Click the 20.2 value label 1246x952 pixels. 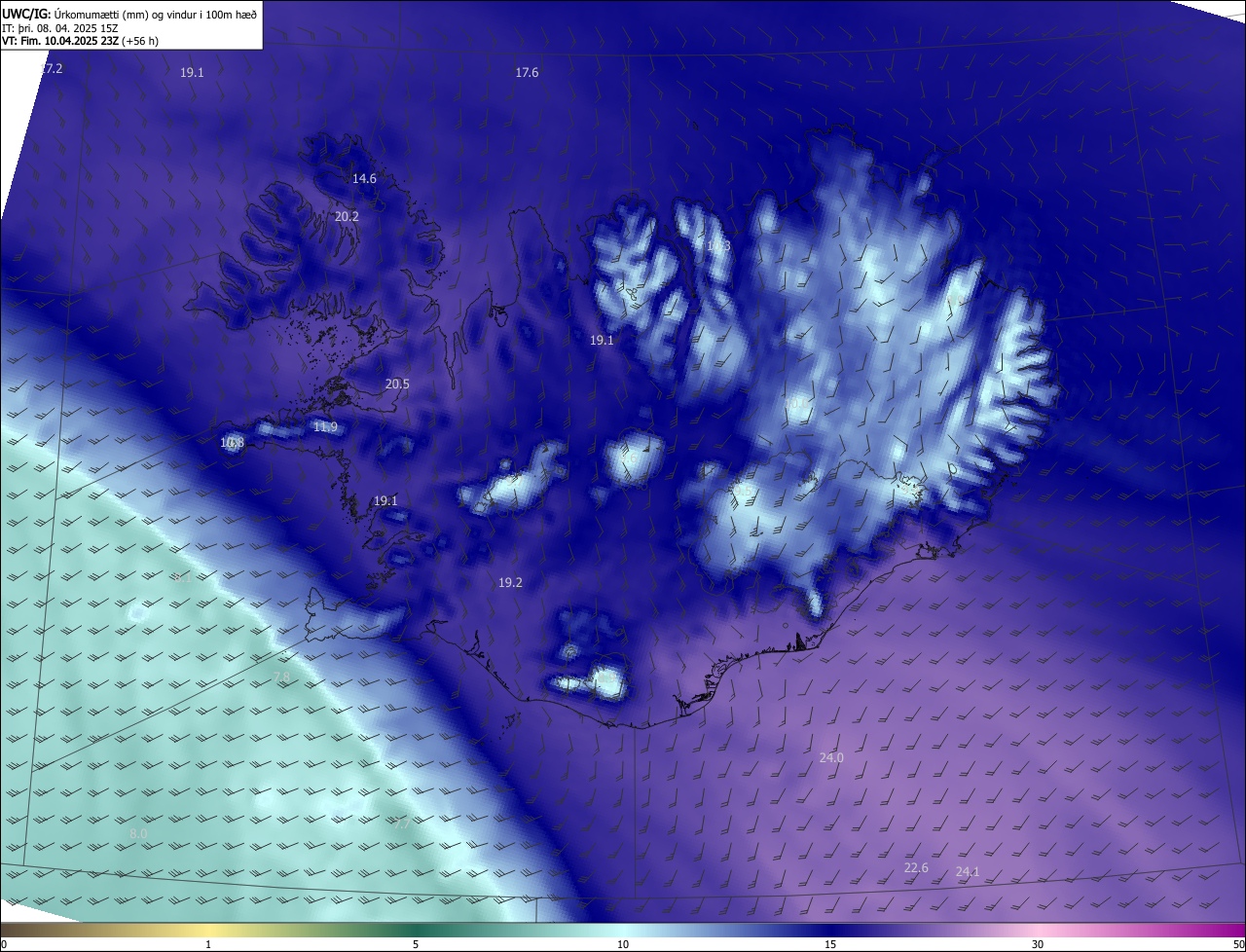pos(347,217)
